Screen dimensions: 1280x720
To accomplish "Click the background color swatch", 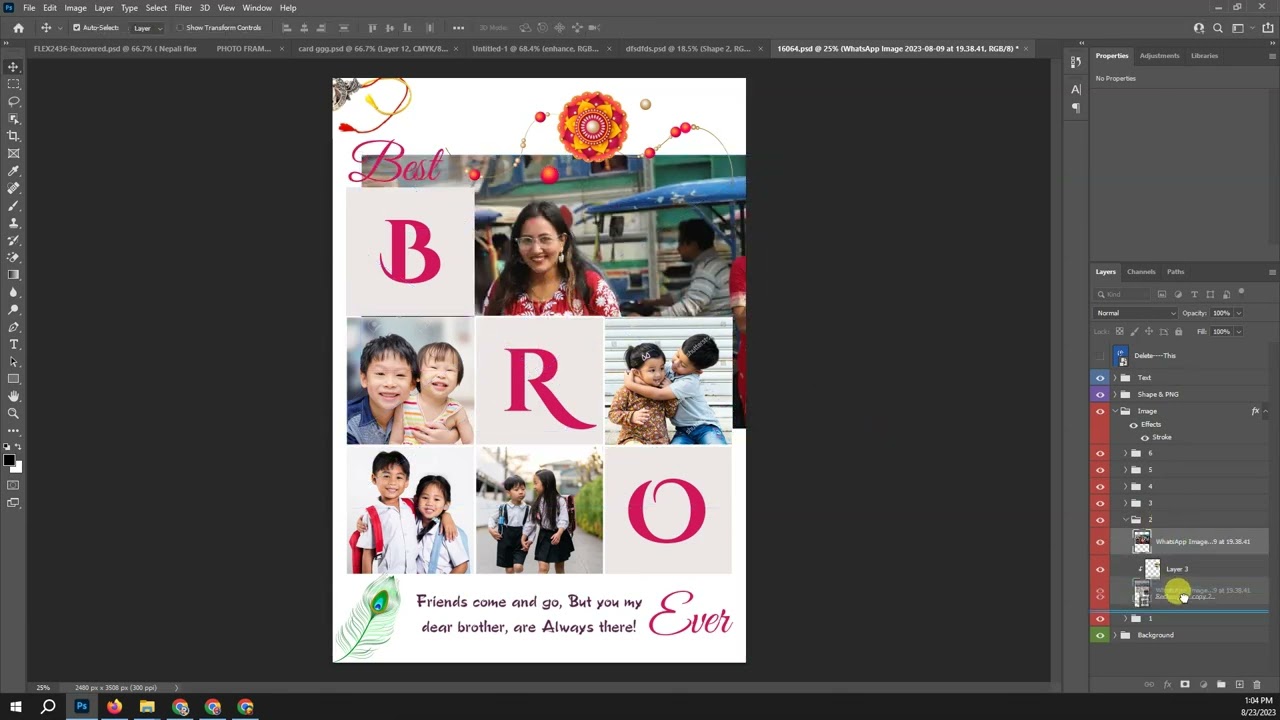I will coord(16,466).
